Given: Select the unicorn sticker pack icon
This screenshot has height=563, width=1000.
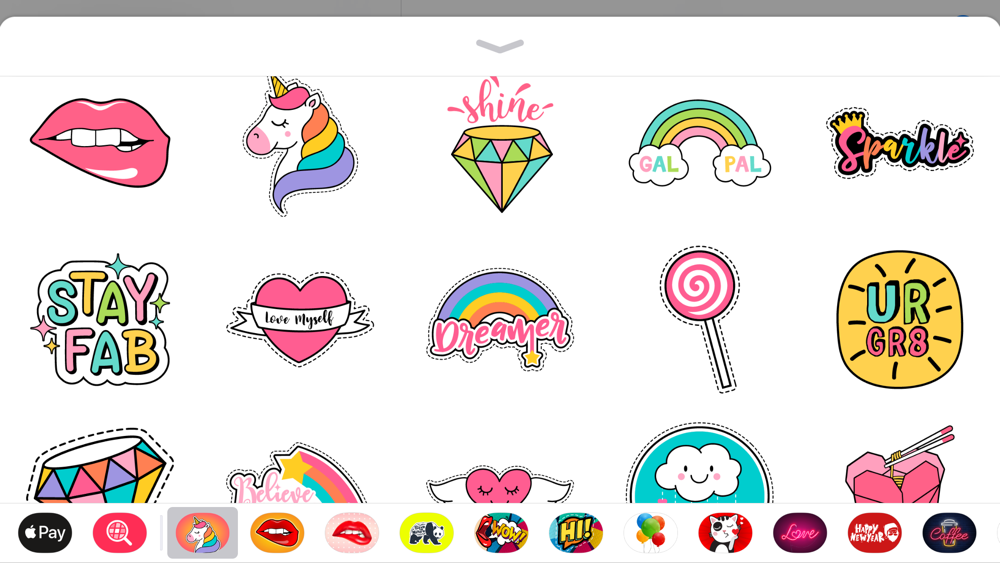Looking at the screenshot, I should [x=202, y=533].
